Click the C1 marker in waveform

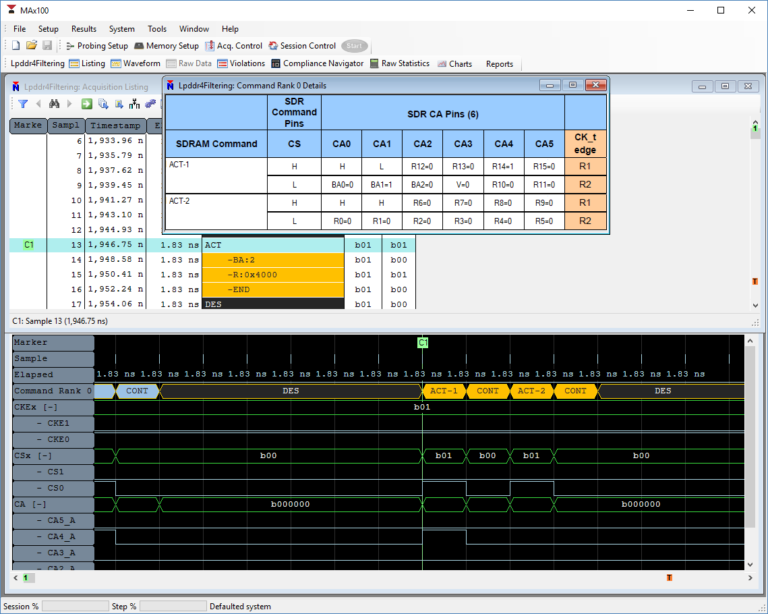tap(423, 342)
